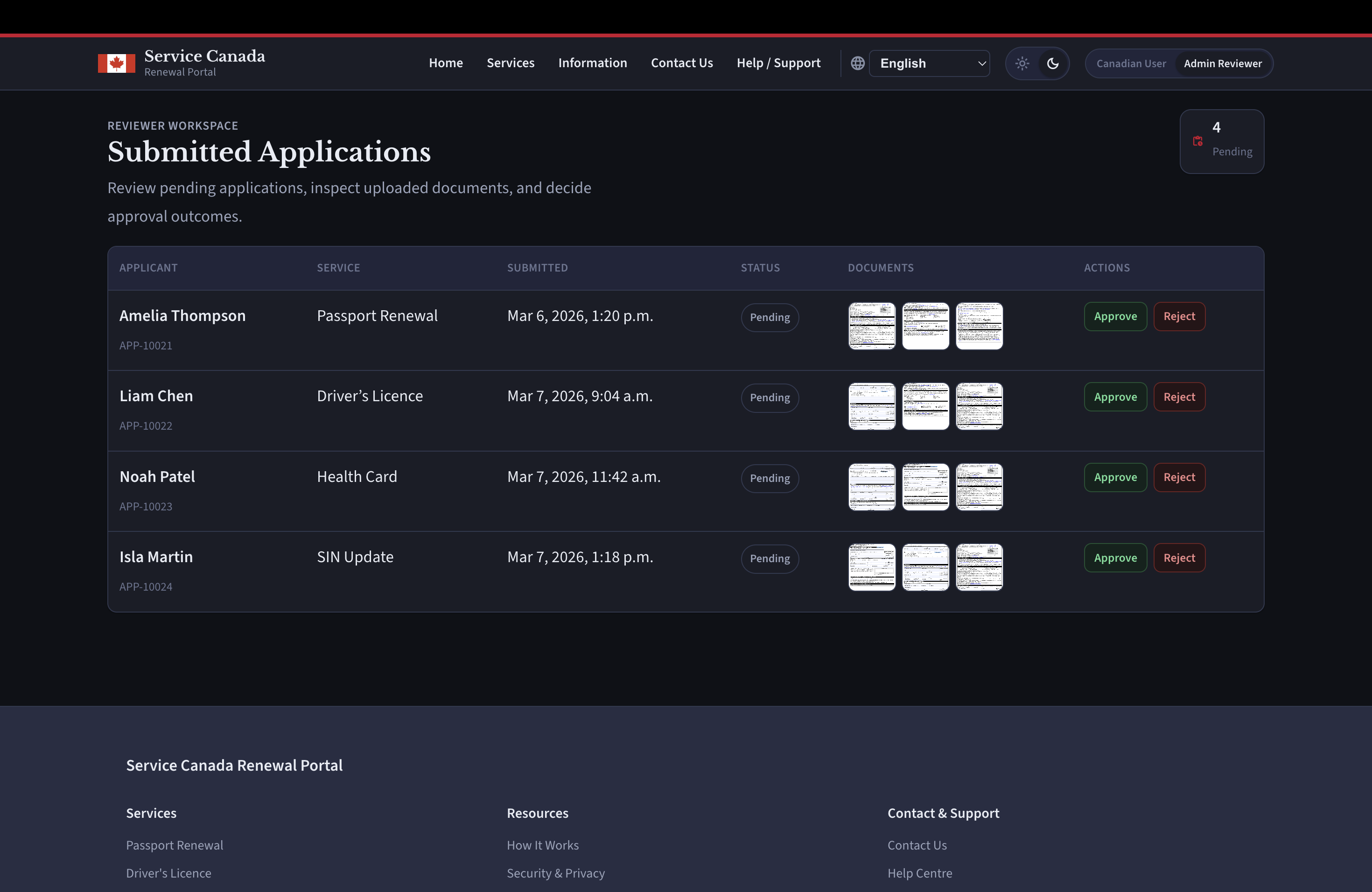Switch to dark theme moon icon
The image size is (1372, 892).
click(1053, 63)
